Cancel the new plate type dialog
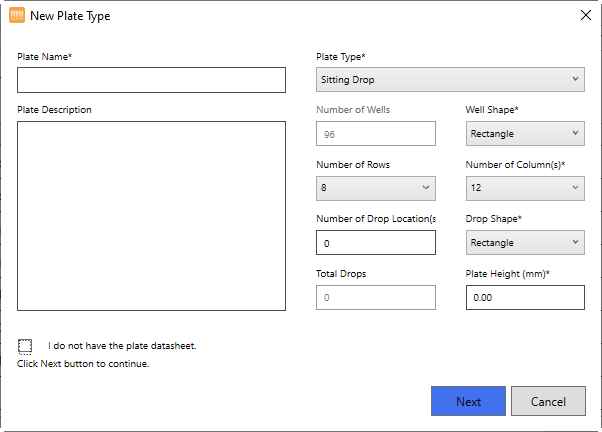This screenshot has height=432, width=602. tap(548, 401)
